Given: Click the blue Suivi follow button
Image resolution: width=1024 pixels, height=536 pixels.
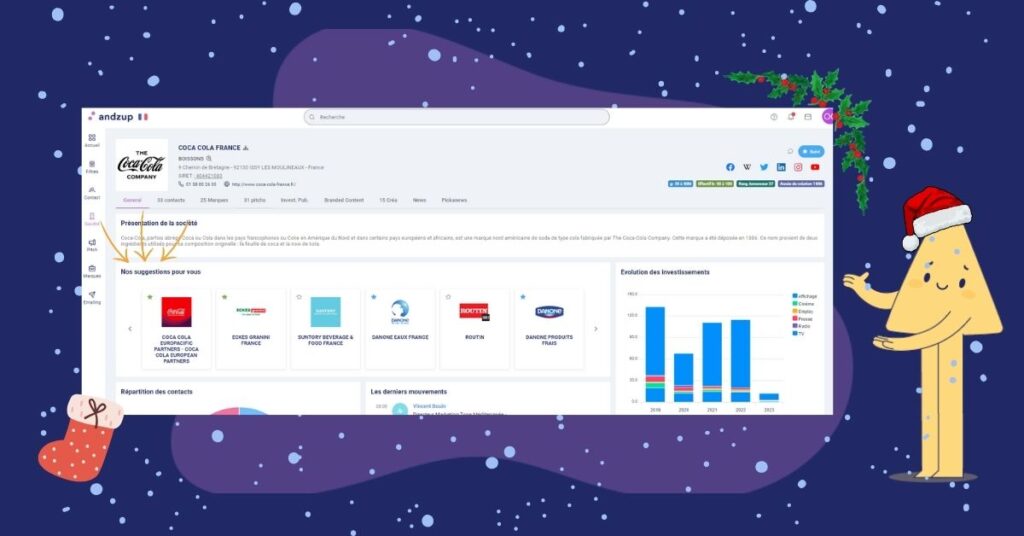Looking at the screenshot, I should (x=811, y=151).
